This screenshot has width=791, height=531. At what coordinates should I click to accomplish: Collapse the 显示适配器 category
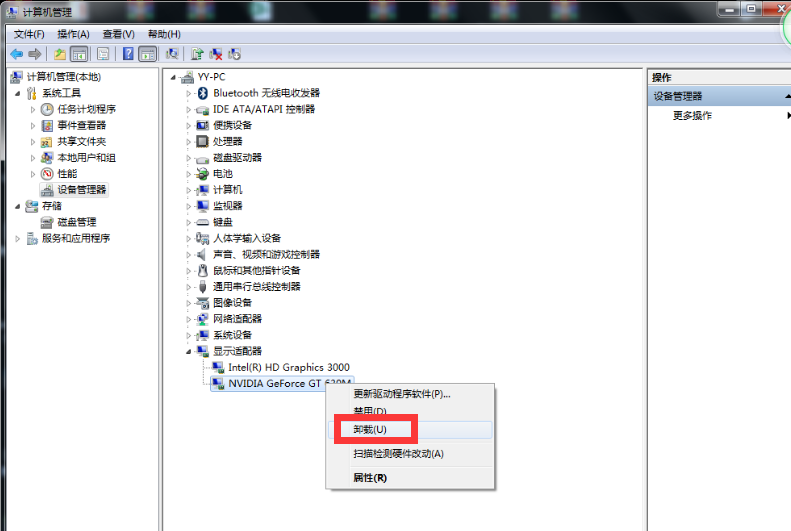coord(188,351)
